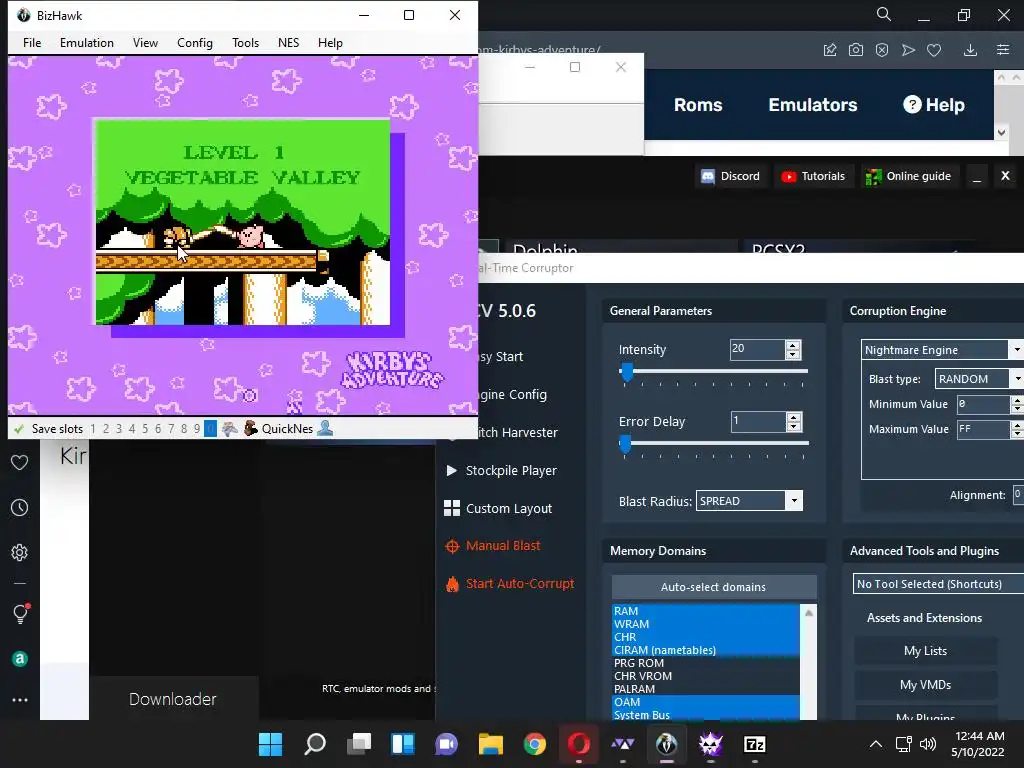The height and width of the screenshot is (768, 1024).
Task: Click Opera sidebar lightbulb icon
Action: coord(20,613)
